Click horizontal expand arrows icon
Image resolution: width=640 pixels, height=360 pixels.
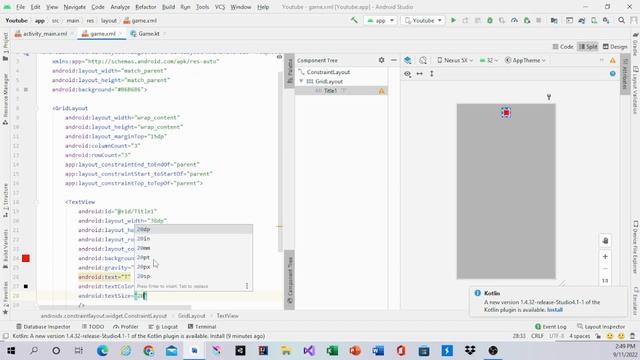point(420,74)
